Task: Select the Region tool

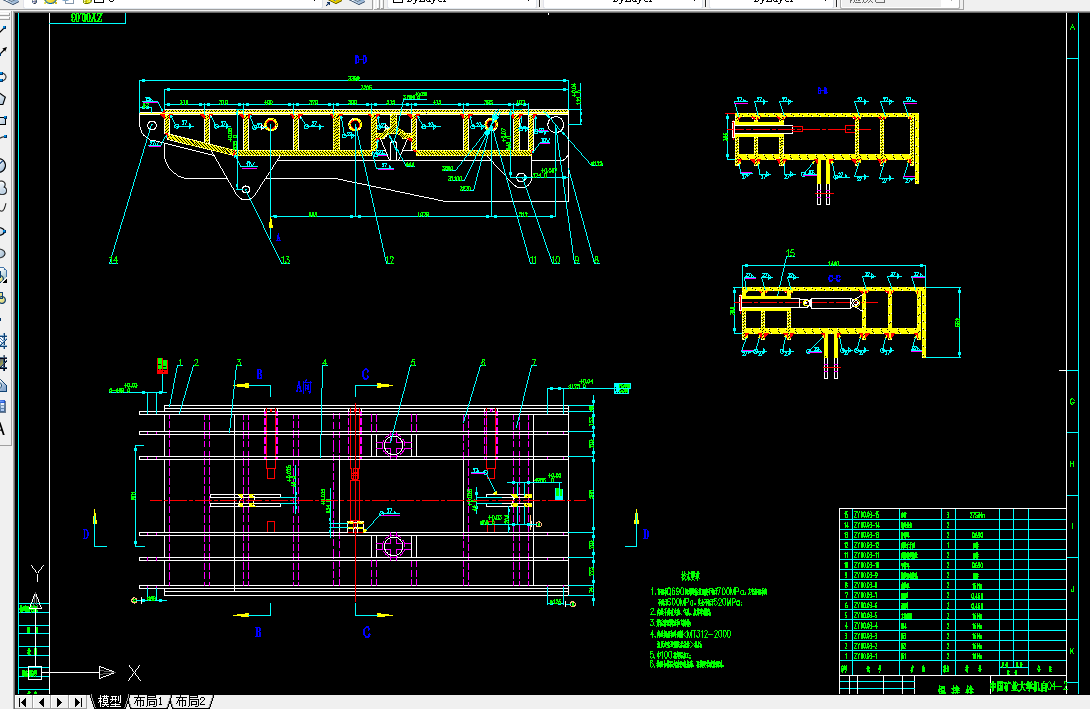Action: (x=2, y=385)
